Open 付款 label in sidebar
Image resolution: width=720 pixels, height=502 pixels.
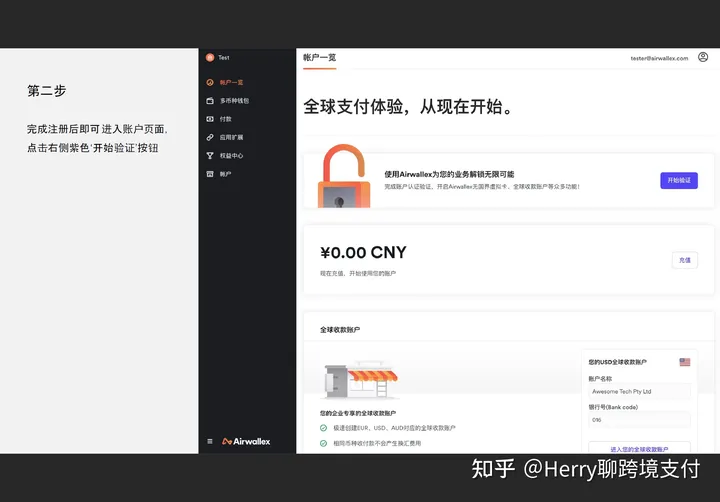pos(225,119)
